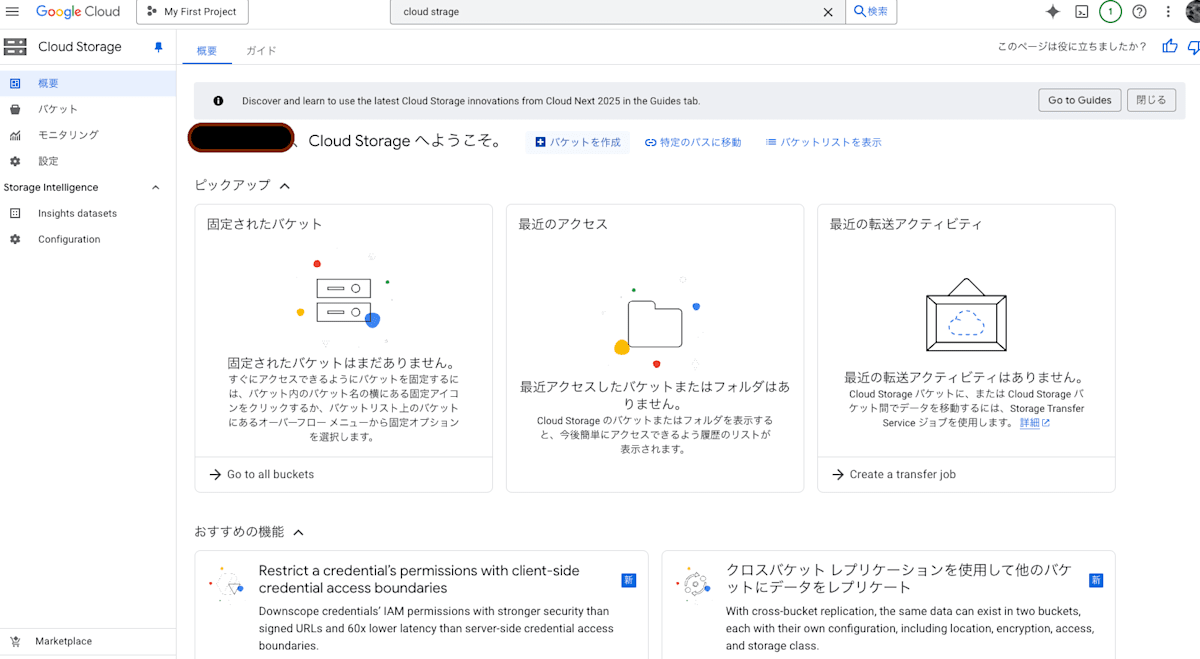This screenshot has width=1200, height=659.
Task: Clear the search text with X icon
Action: 828,12
